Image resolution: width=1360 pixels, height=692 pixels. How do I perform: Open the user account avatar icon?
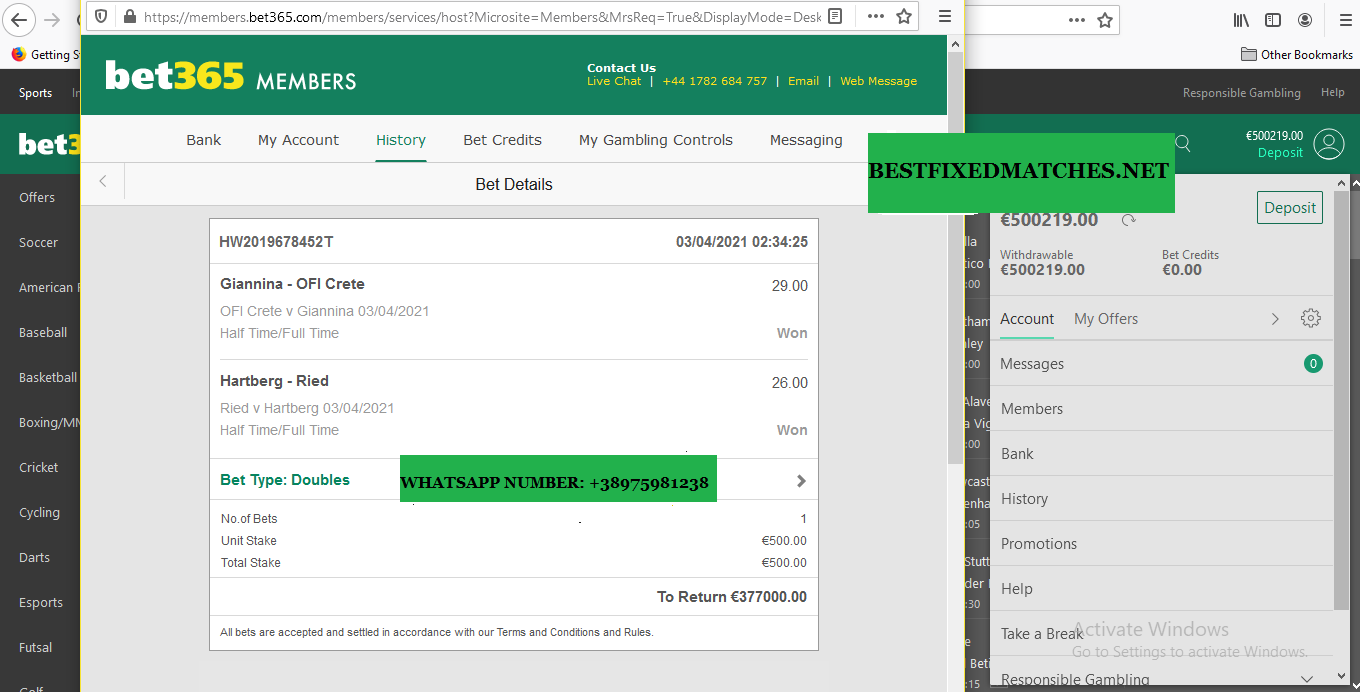point(1329,144)
